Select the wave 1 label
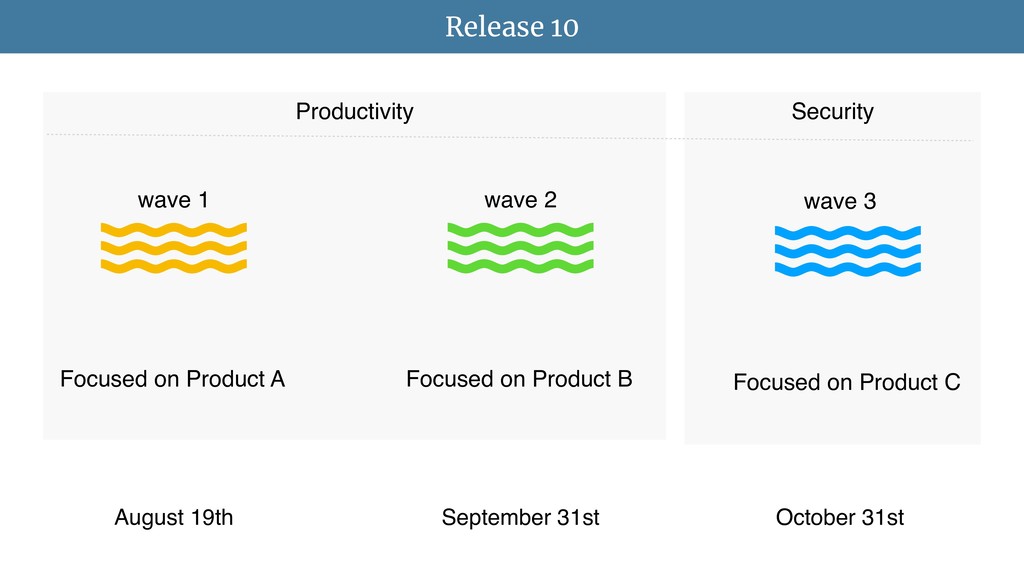 pyautogui.click(x=173, y=200)
